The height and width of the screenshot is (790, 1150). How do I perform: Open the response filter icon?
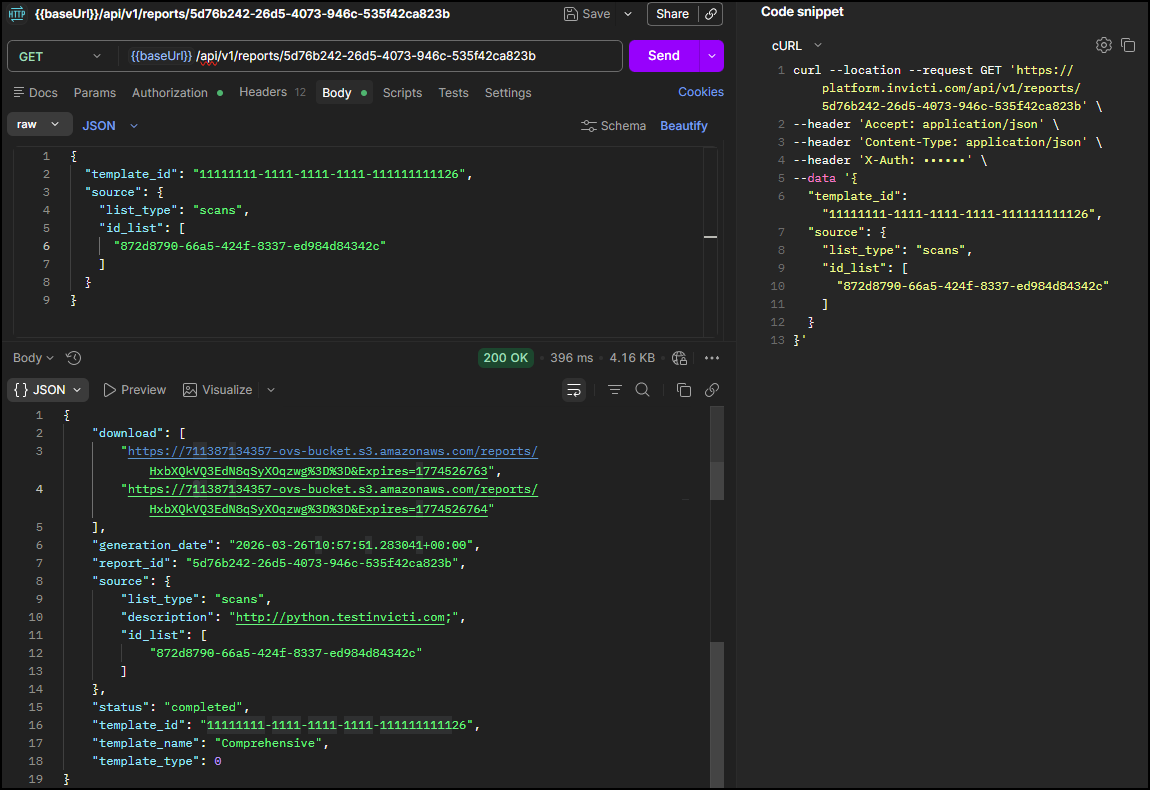click(x=614, y=390)
